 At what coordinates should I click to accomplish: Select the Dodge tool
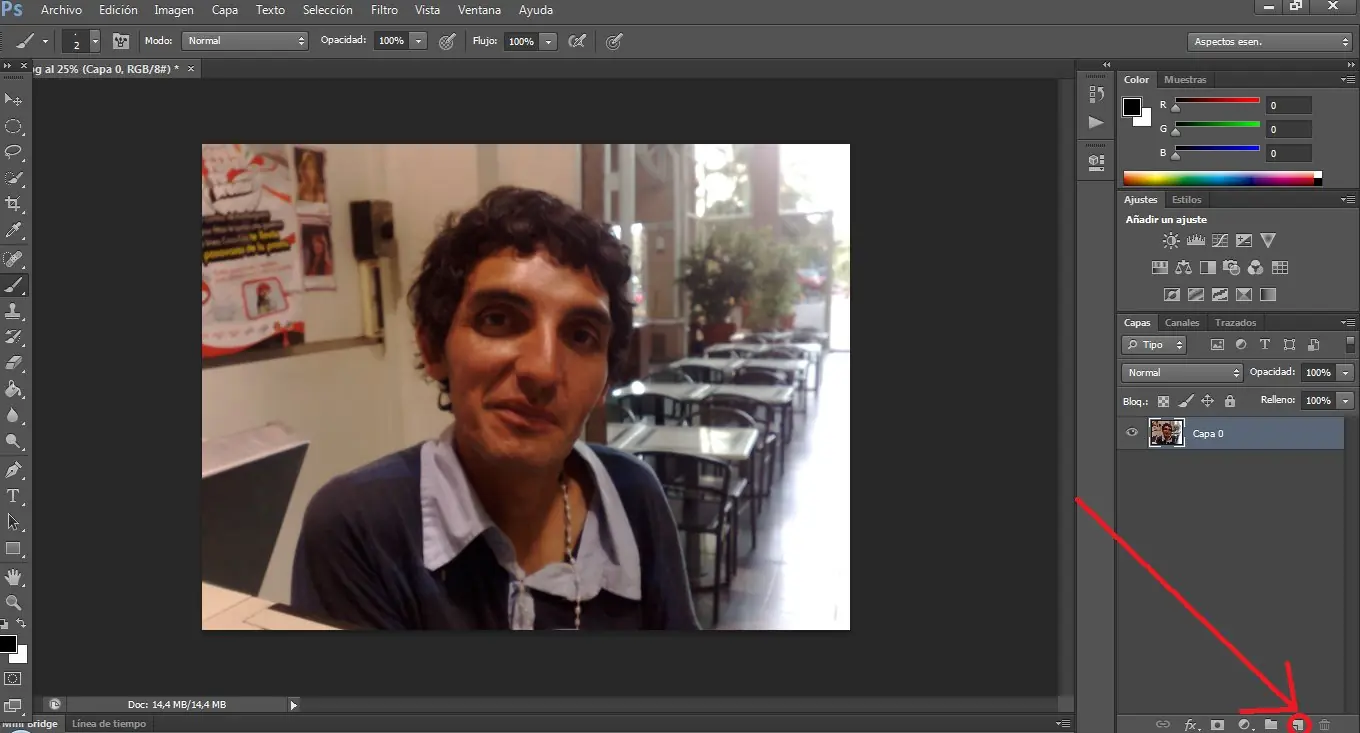click(x=14, y=441)
